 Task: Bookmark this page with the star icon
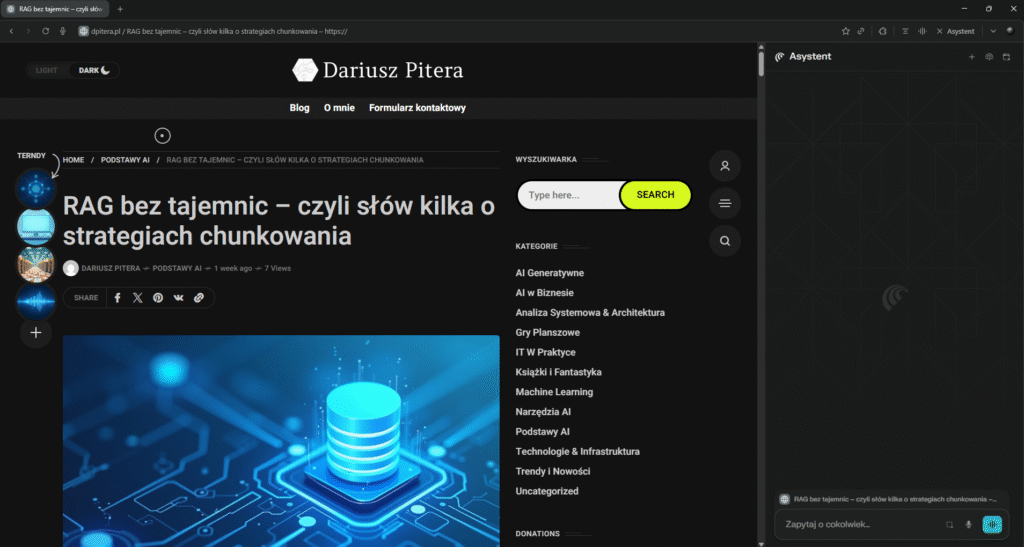point(846,31)
